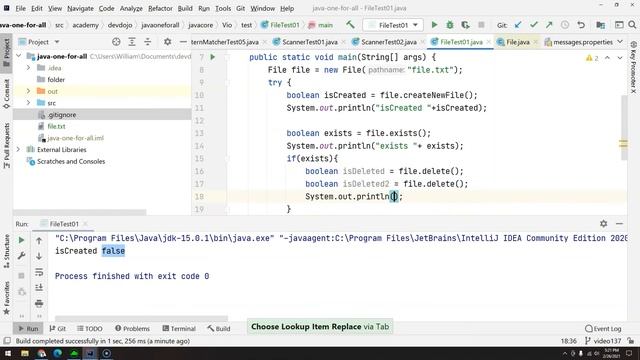Toggle the Favorites side panel
Image resolution: width=640 pixels, height=360 pixels.
point(7,298)
